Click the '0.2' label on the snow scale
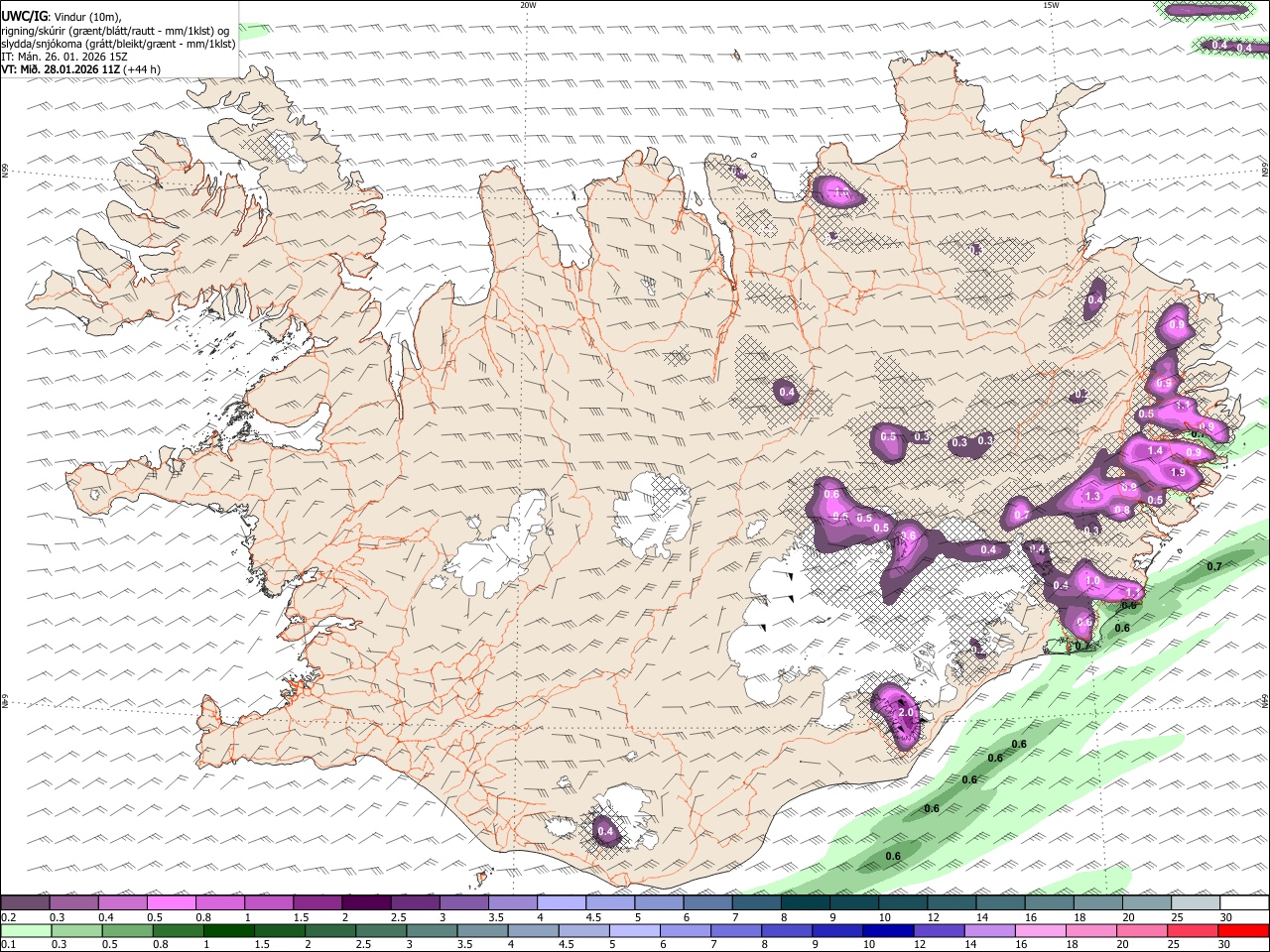 [x=8, y=917]
